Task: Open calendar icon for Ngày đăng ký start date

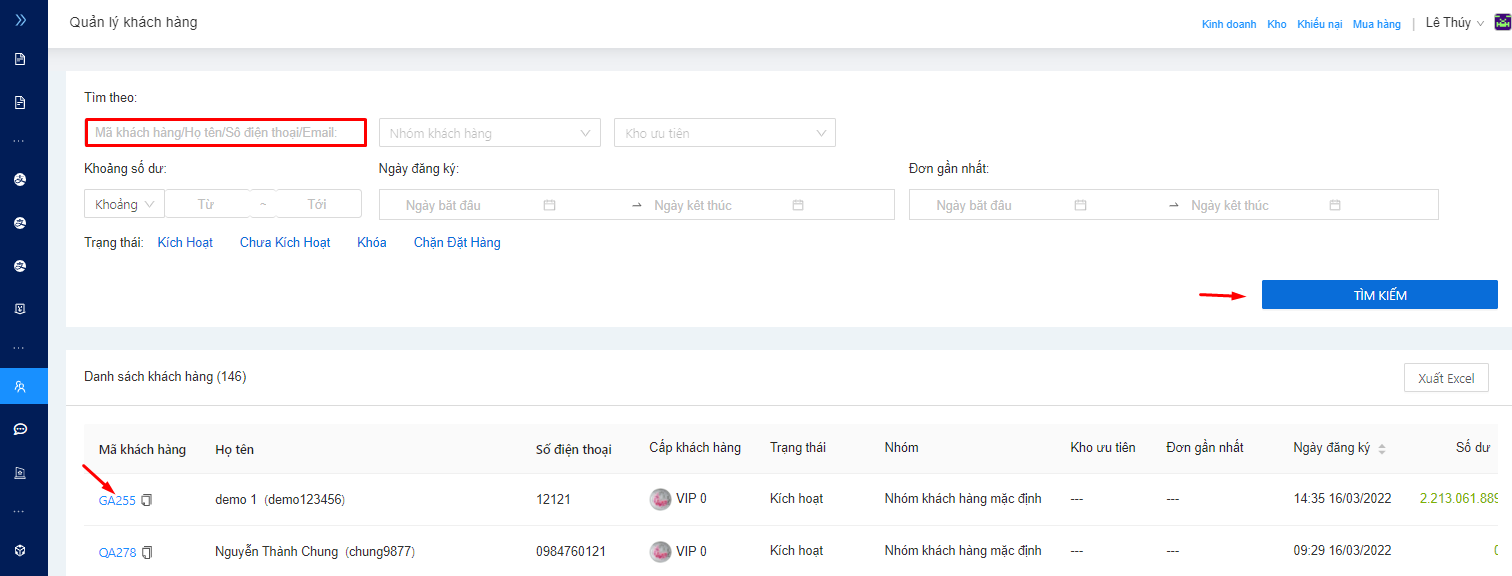Action: point(549,205)
